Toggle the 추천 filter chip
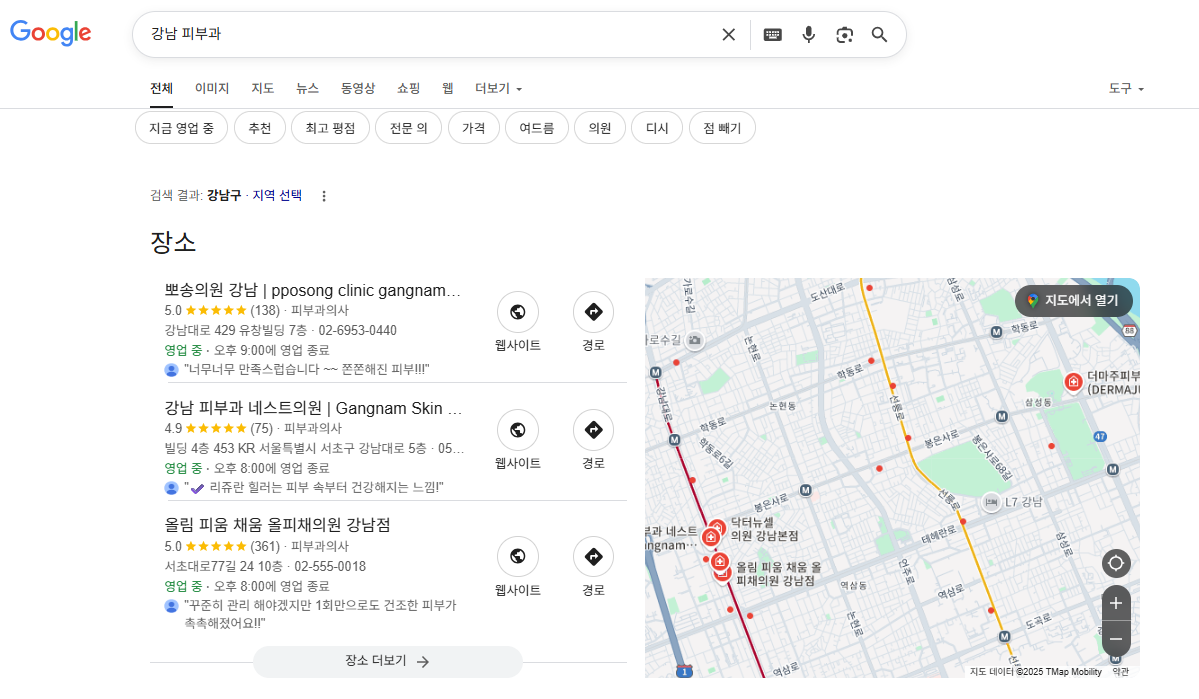 [260, 128]
